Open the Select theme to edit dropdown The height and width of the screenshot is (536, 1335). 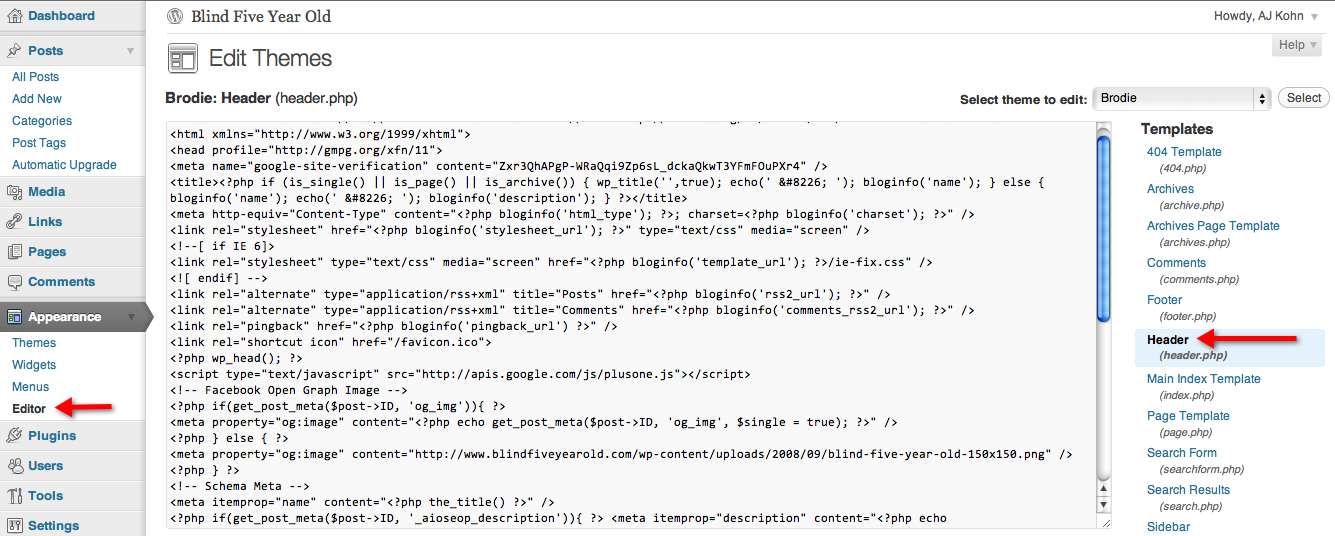coord(1181,98)
